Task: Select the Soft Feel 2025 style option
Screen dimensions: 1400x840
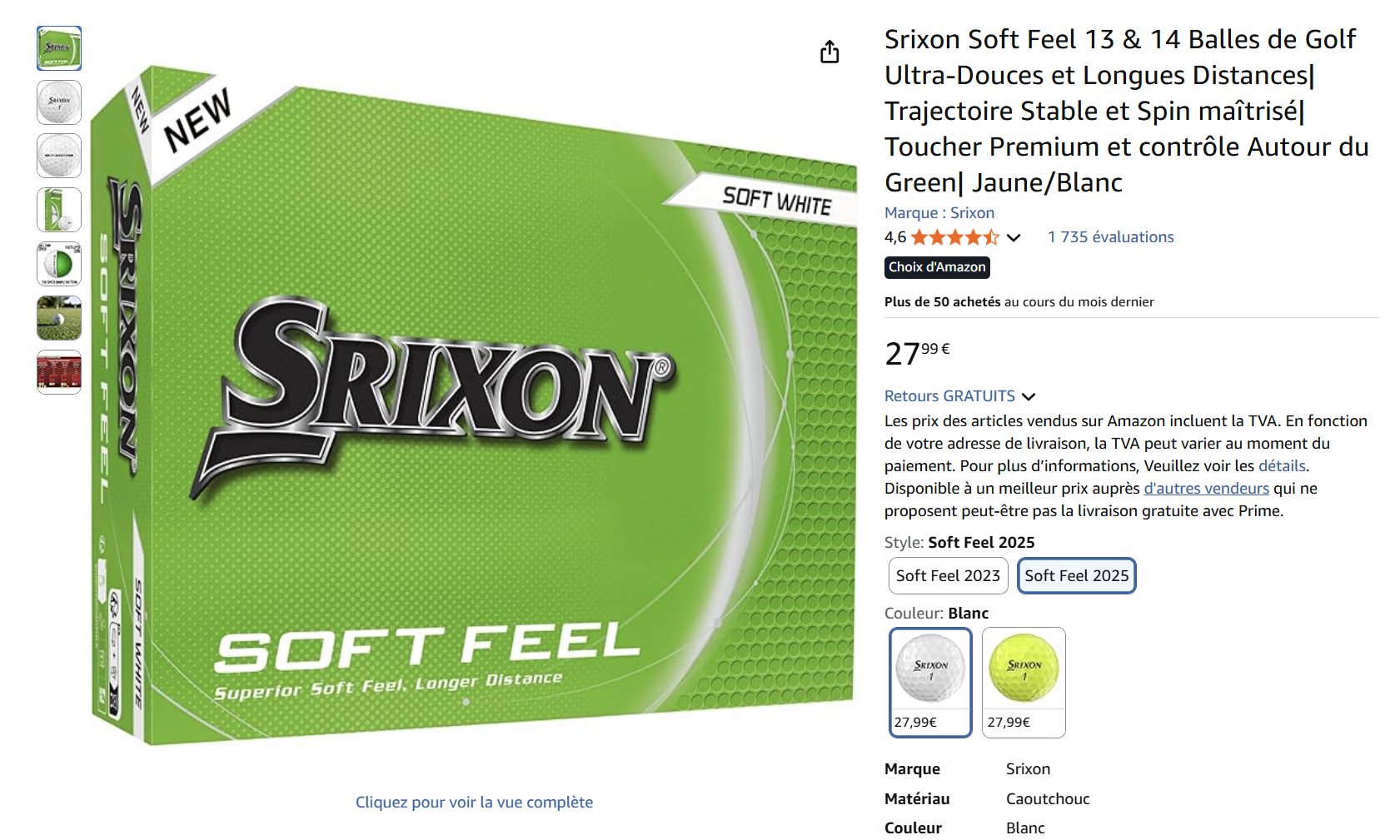Action: pyautogui.click(x=1076, y=574)
